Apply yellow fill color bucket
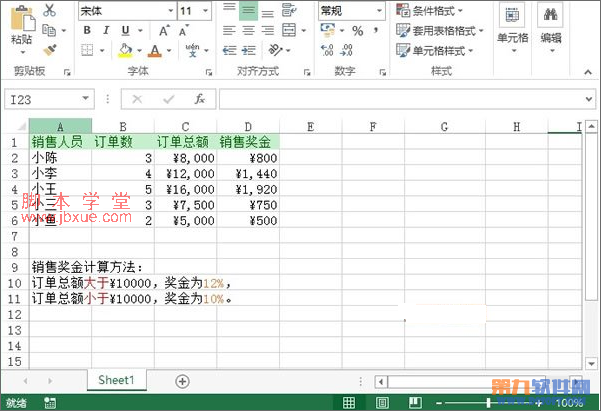 125,50
